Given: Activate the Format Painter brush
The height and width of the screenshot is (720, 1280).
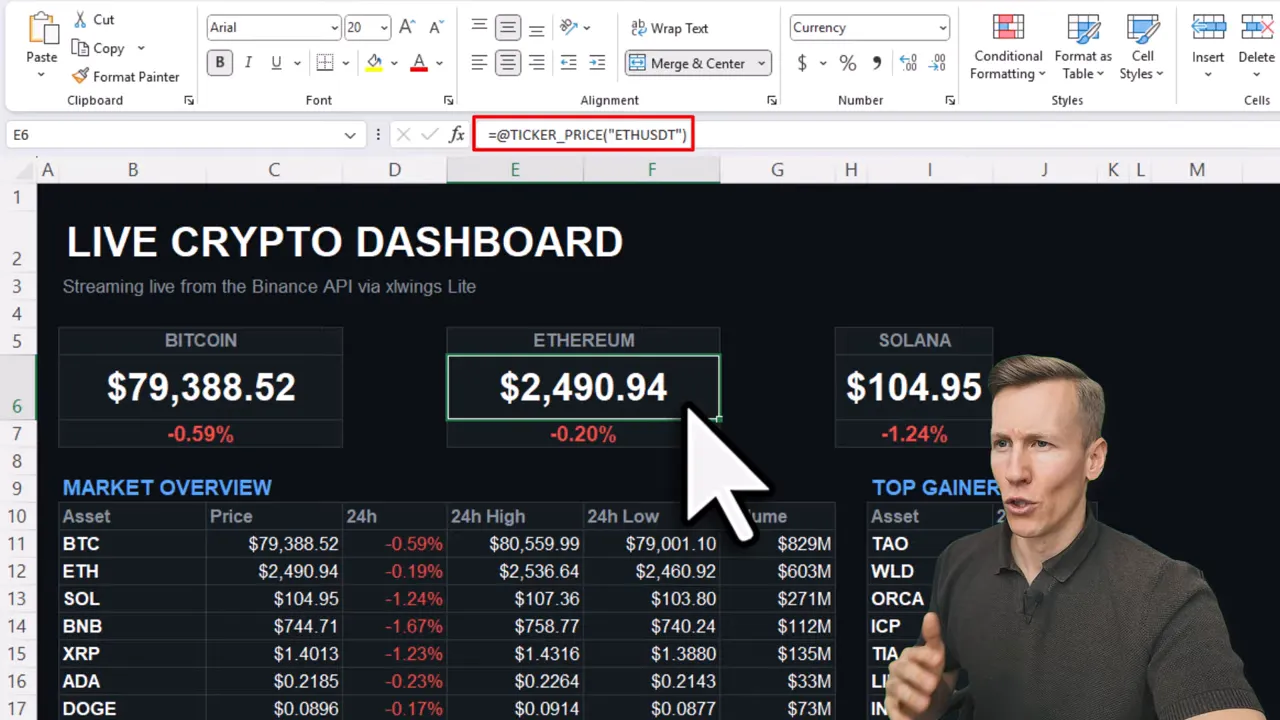Looking at the screenshot, I should pyautogui.click(x=80, y=76).
